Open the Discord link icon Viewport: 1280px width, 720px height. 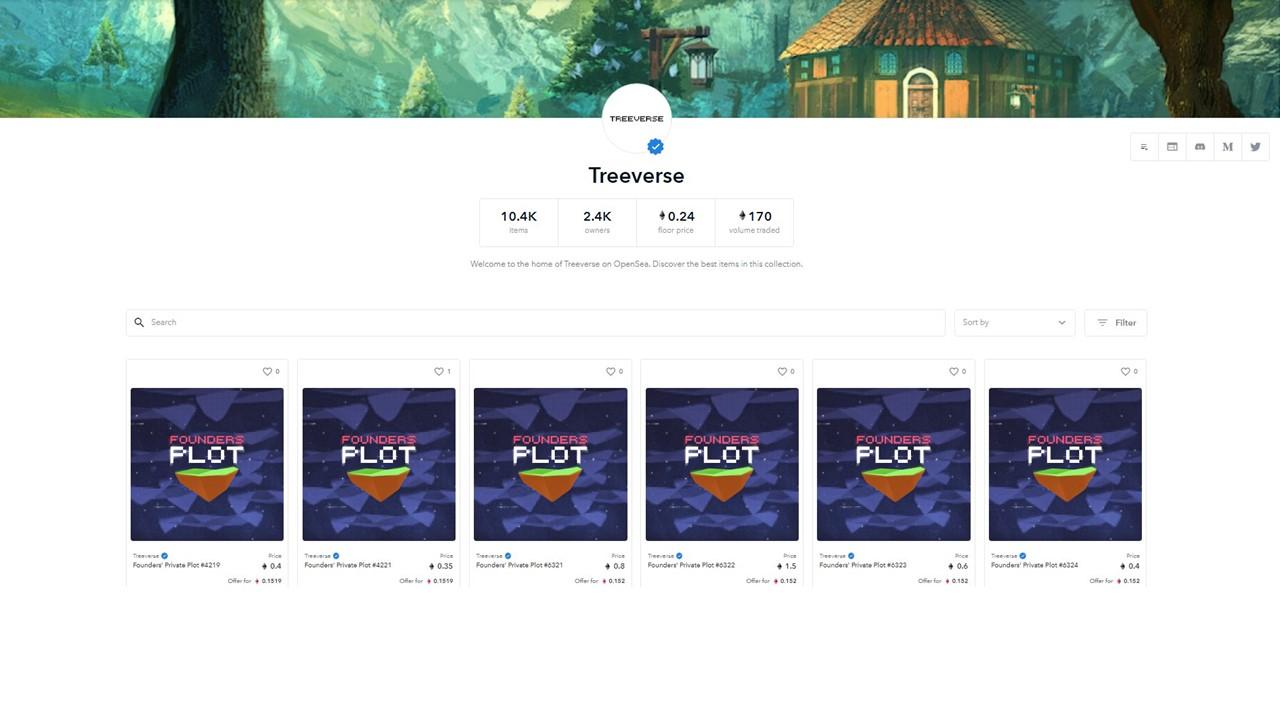coord(1200,147)
